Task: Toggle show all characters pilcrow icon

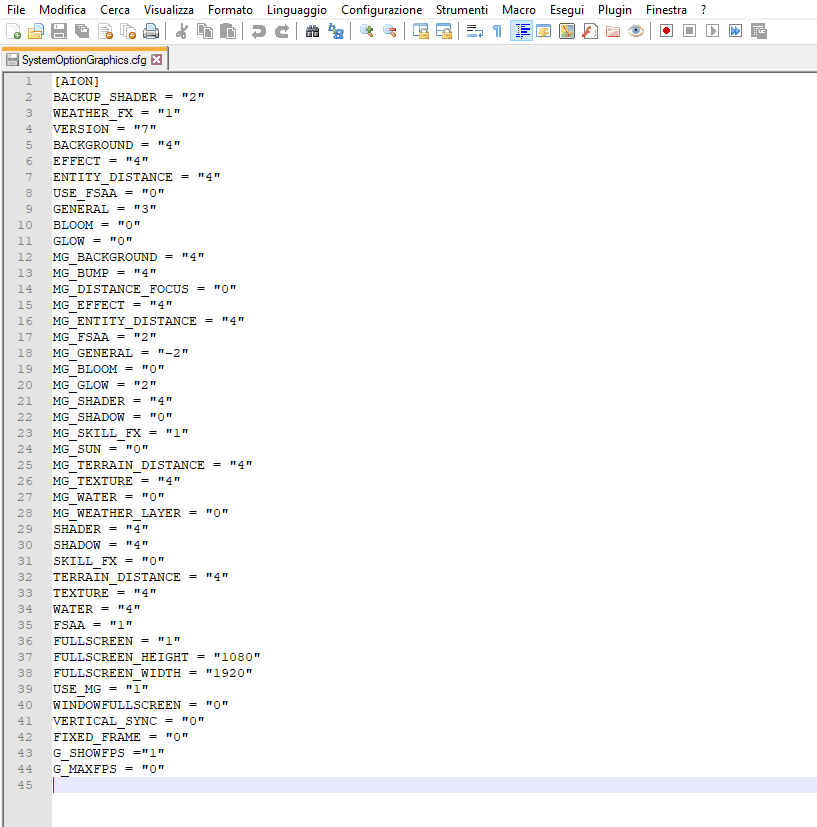Action: point(497,31)
